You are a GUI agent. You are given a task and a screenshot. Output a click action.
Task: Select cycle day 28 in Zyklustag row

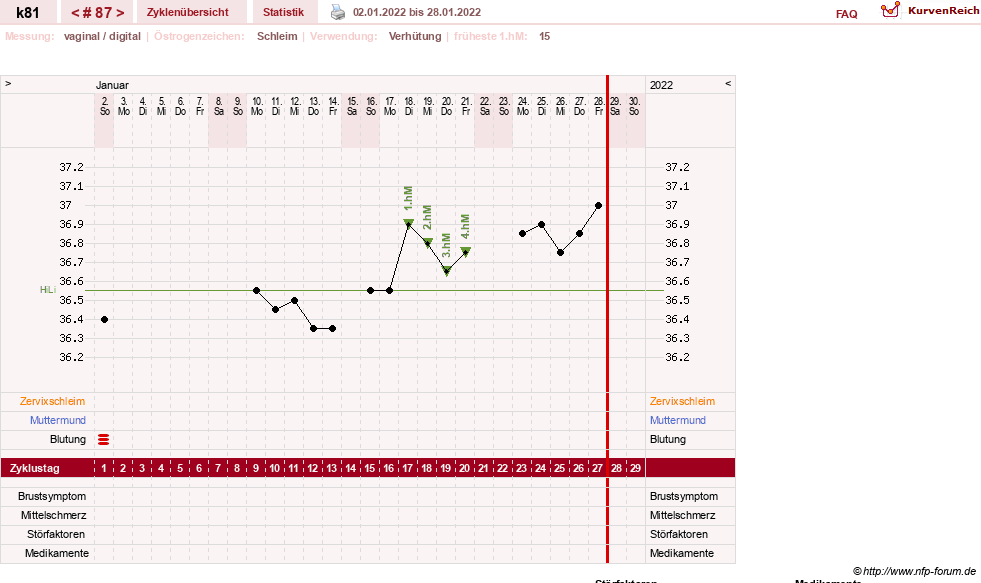[x=617, y=468]
